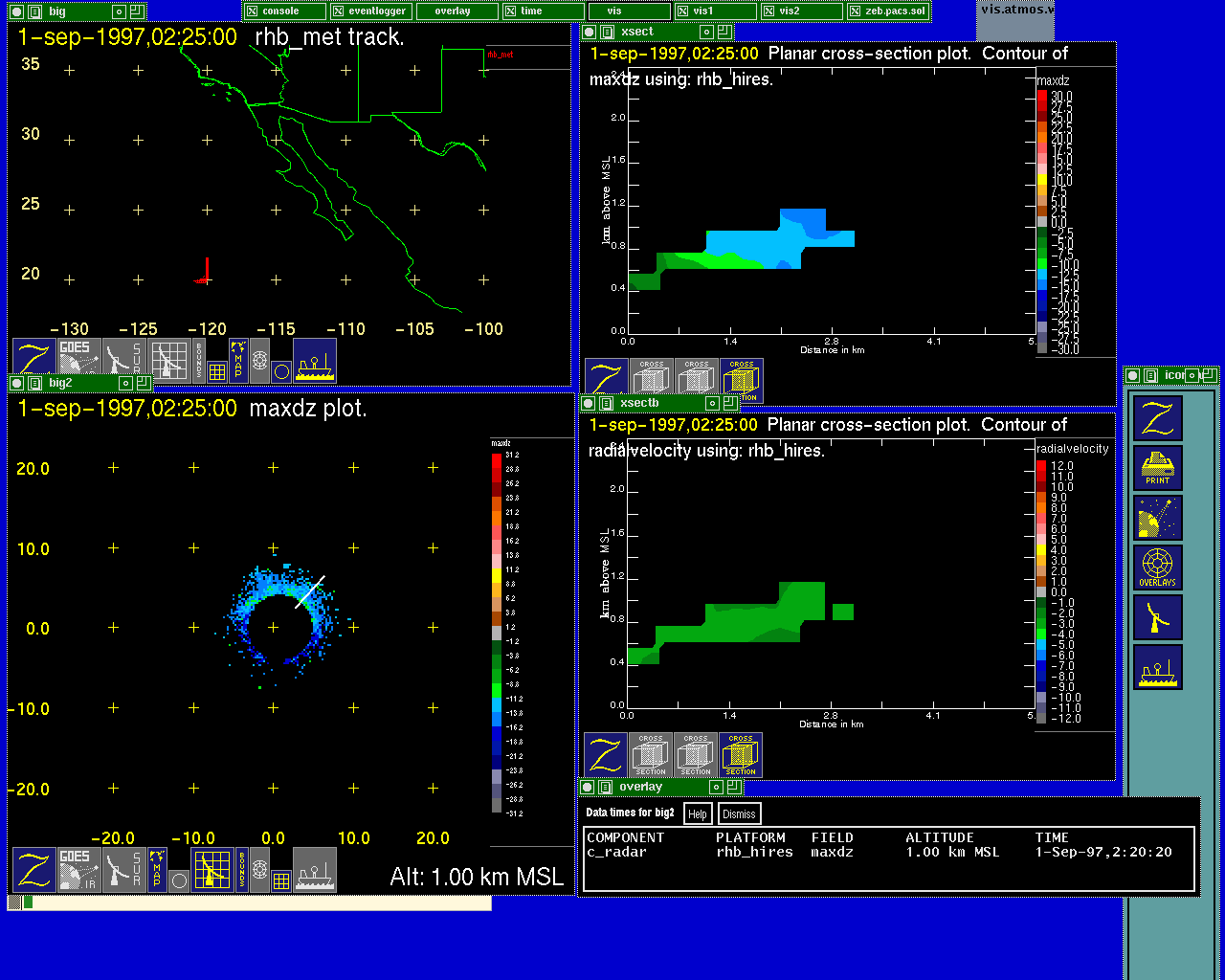Dismiss the Data times for big2 dialog
This screenshot has height=980, width=1225.
[x=739, y=814]
